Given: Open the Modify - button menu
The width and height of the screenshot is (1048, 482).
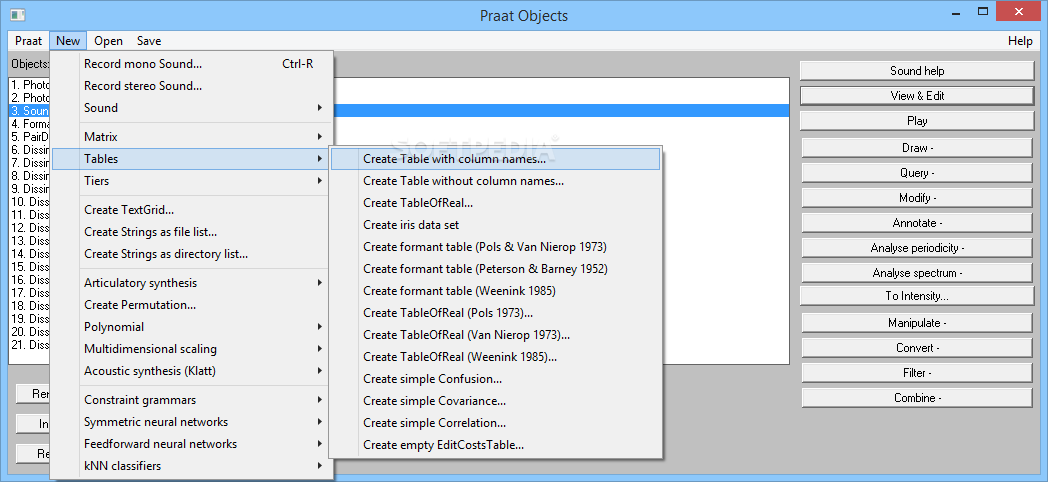Looking at the screenshot, I should pos(917,198).
